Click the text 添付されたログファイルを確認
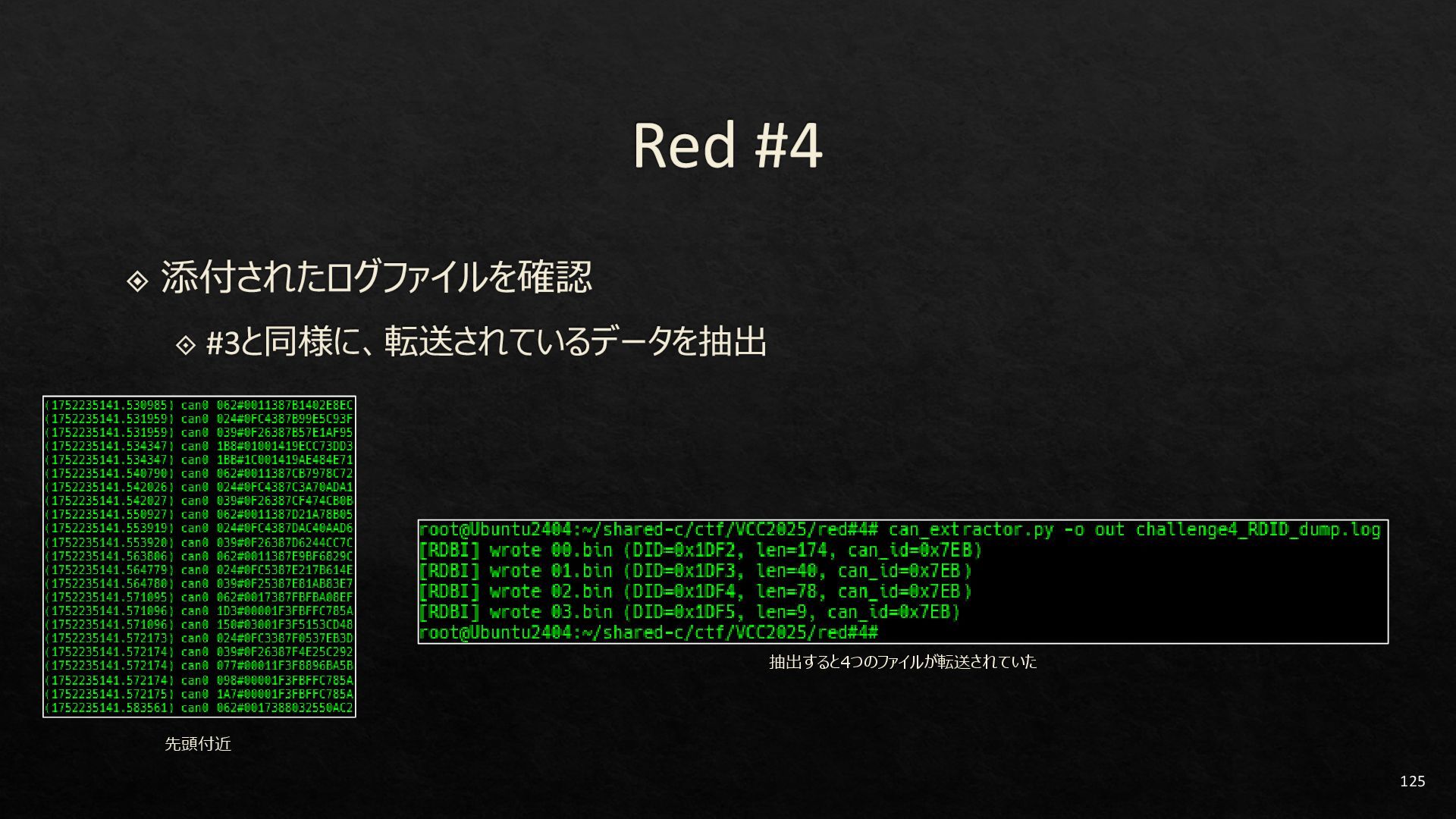Screen dimensions: 1456x819 tap(376, 277)
